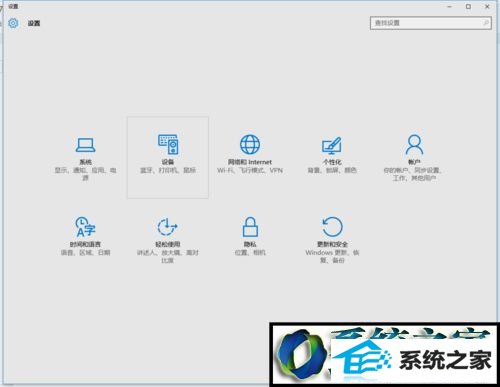Click the 时间和语言 label text
The image size is (500, 387).
tap(85, 244)
